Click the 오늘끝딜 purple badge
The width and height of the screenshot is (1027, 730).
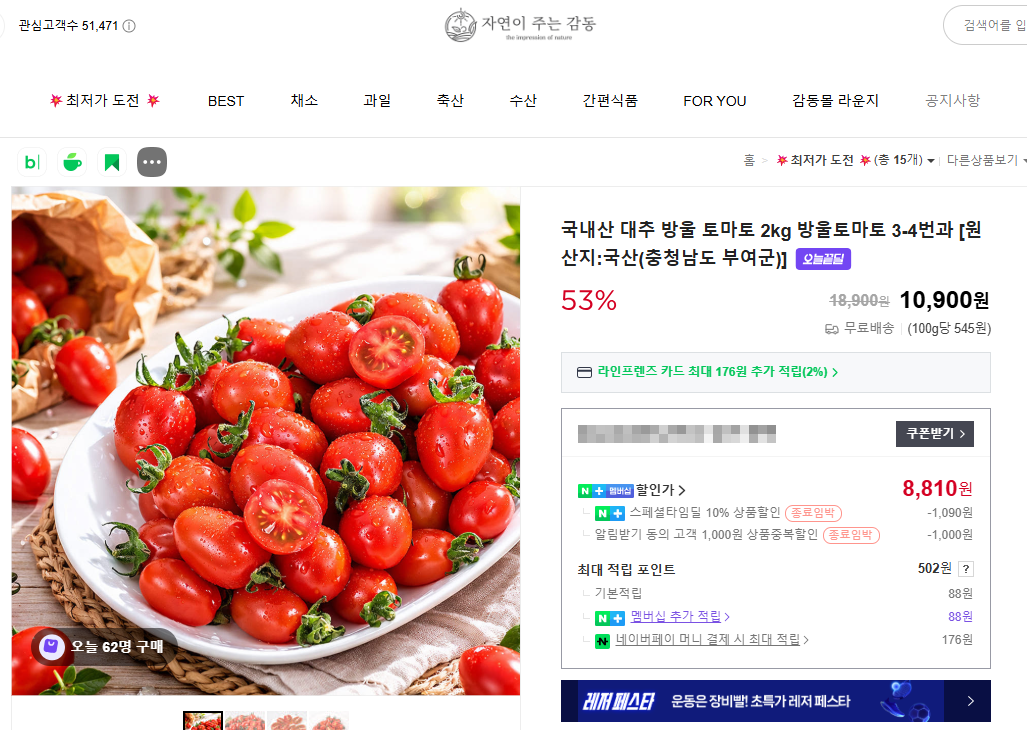[x=823, y=259]
